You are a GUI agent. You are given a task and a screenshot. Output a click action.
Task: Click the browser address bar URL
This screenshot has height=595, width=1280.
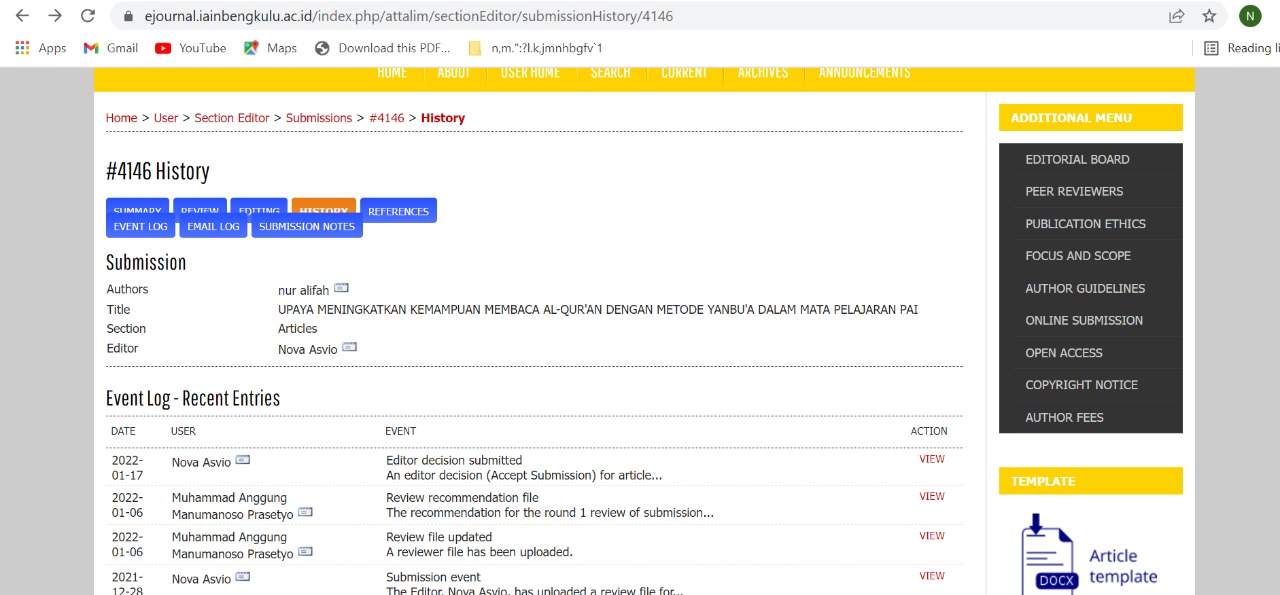(x=408, y=16)
